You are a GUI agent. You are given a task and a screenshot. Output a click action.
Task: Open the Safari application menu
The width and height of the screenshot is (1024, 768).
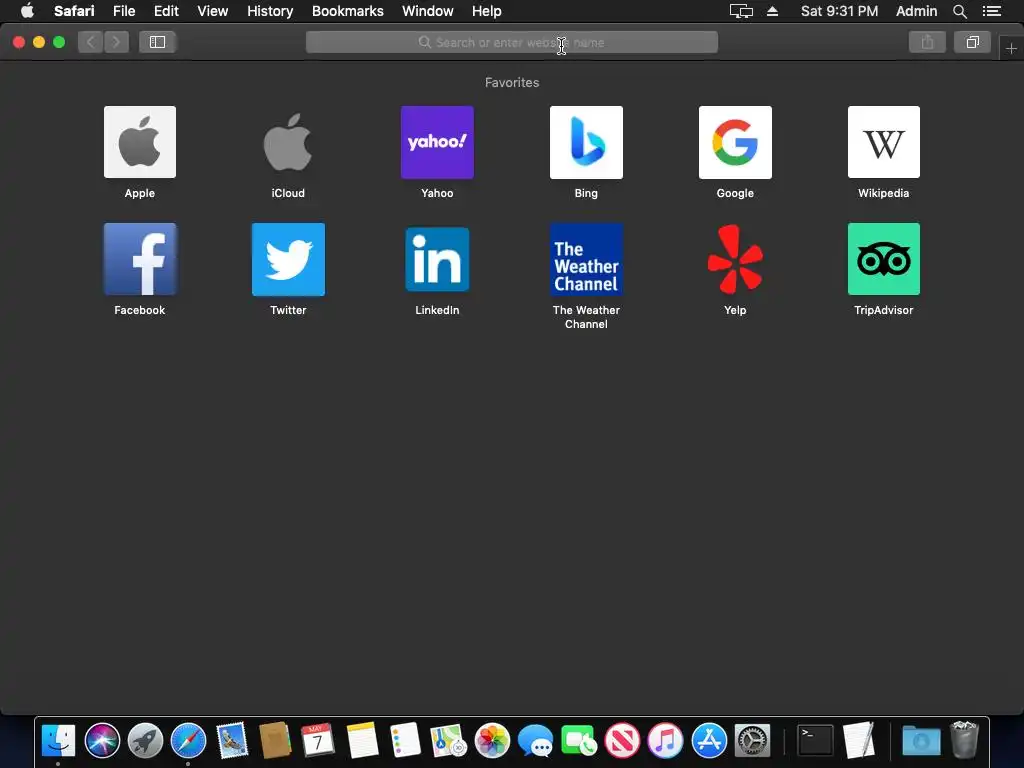(x=74, y=11)
